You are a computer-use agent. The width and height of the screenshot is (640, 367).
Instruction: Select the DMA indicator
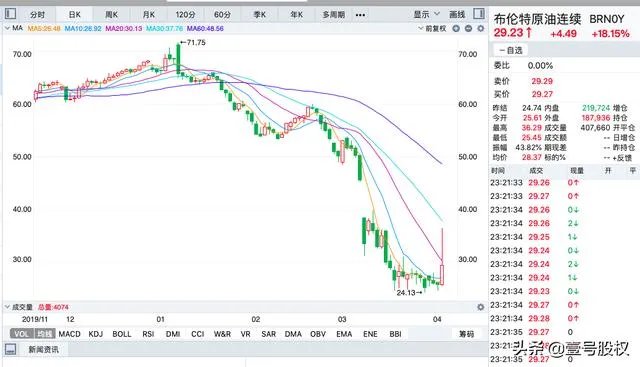click(293, 334)
